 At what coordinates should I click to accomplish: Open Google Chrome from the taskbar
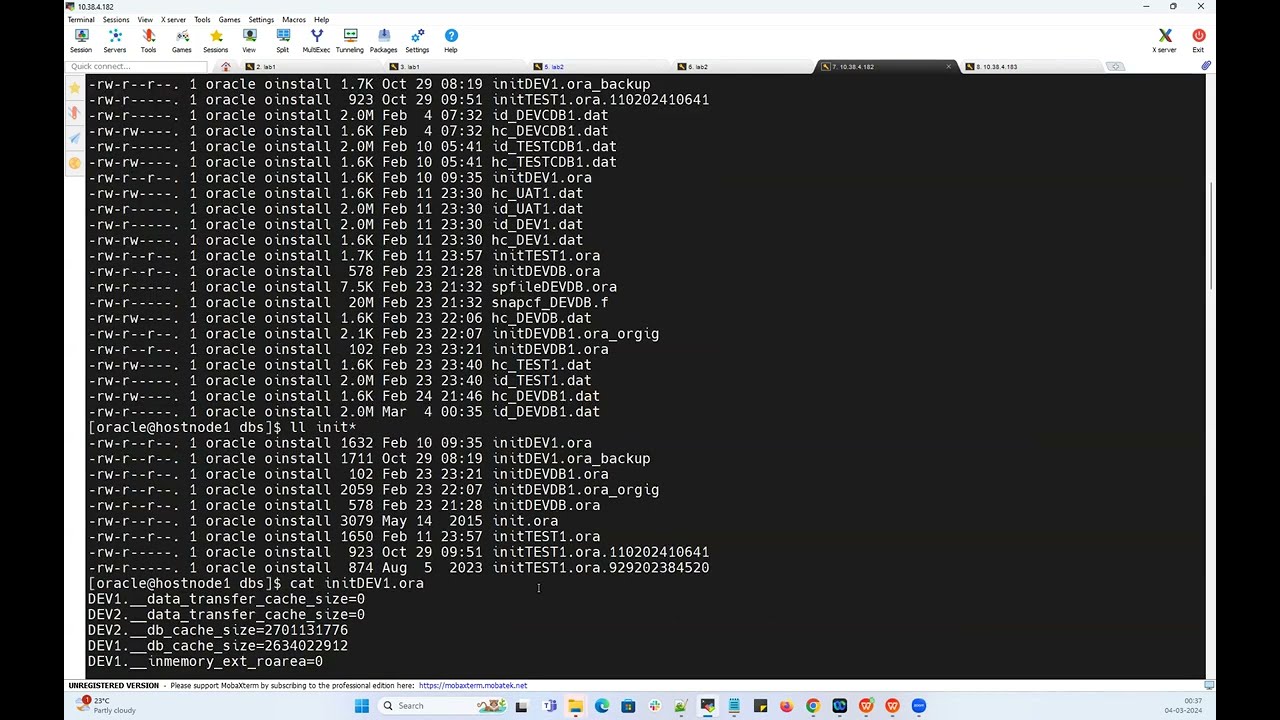813,706
